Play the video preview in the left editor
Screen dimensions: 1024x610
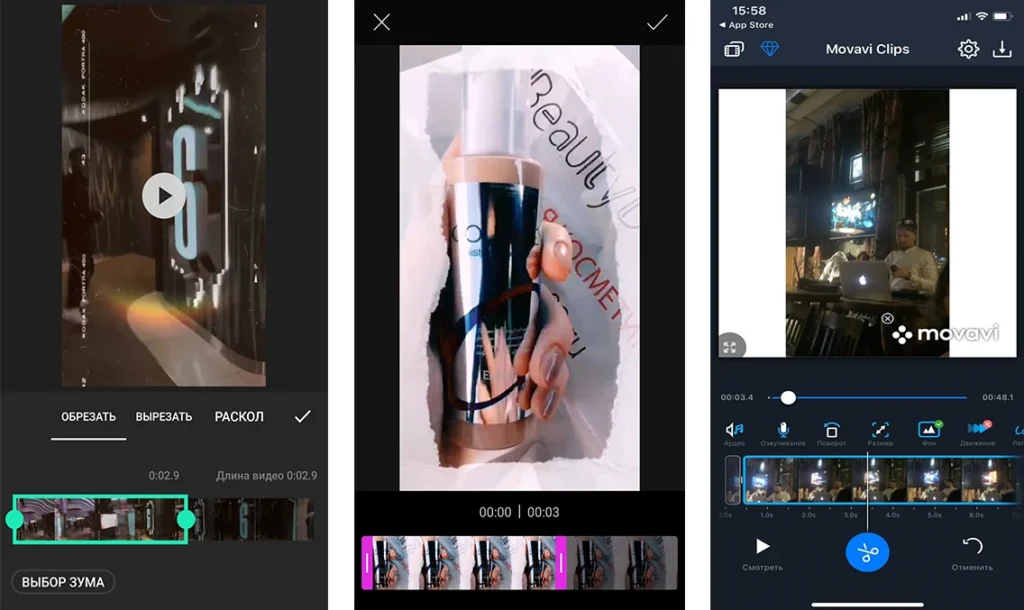tap(164, 195)
